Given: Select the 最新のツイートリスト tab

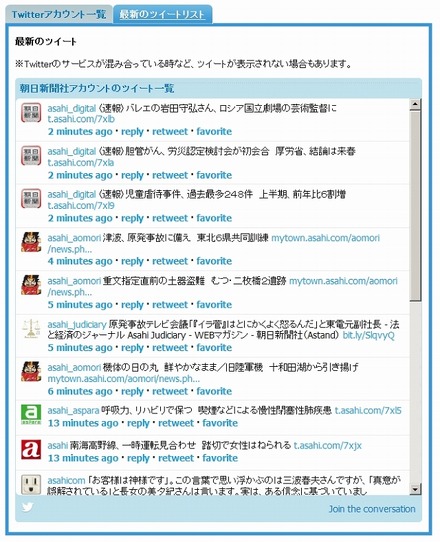Looking at the screenshot, I should click(x=162, y=15).
